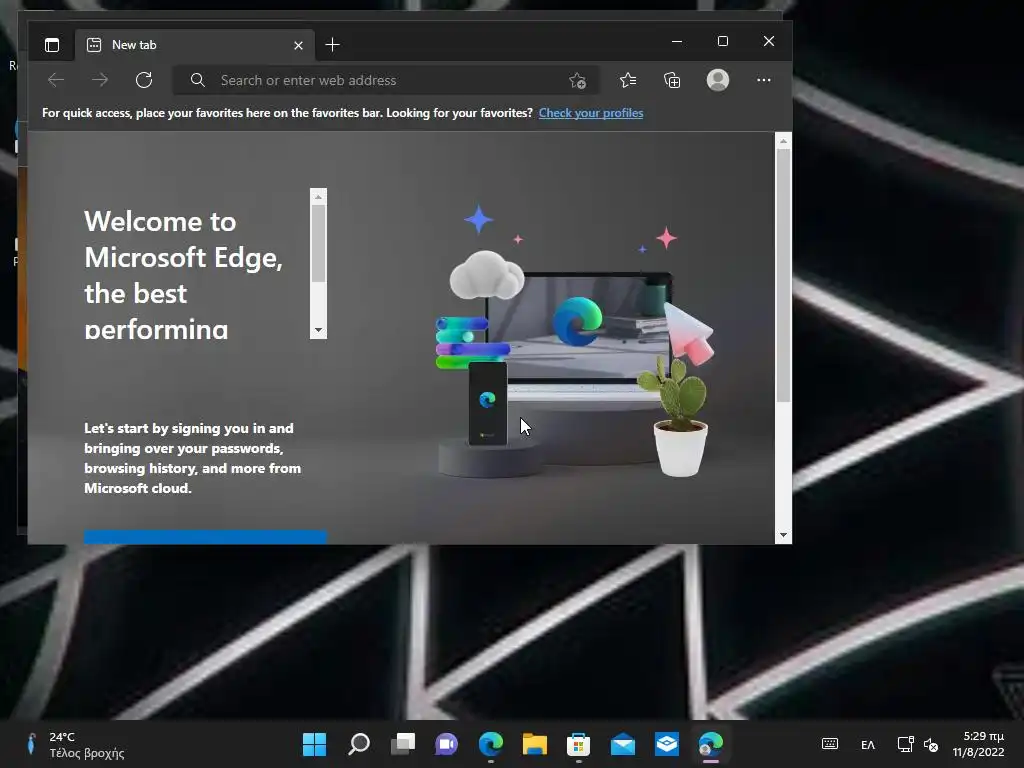Open the Chat icon on taskbar
The height and width of the screenshot is (768, 1024).
click(x=447, y=744)
